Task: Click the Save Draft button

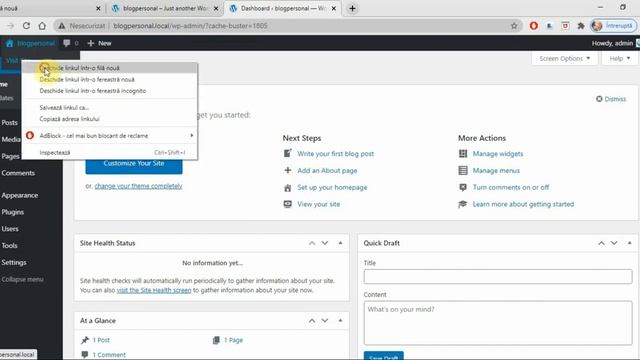Action: tap(384, 356)
